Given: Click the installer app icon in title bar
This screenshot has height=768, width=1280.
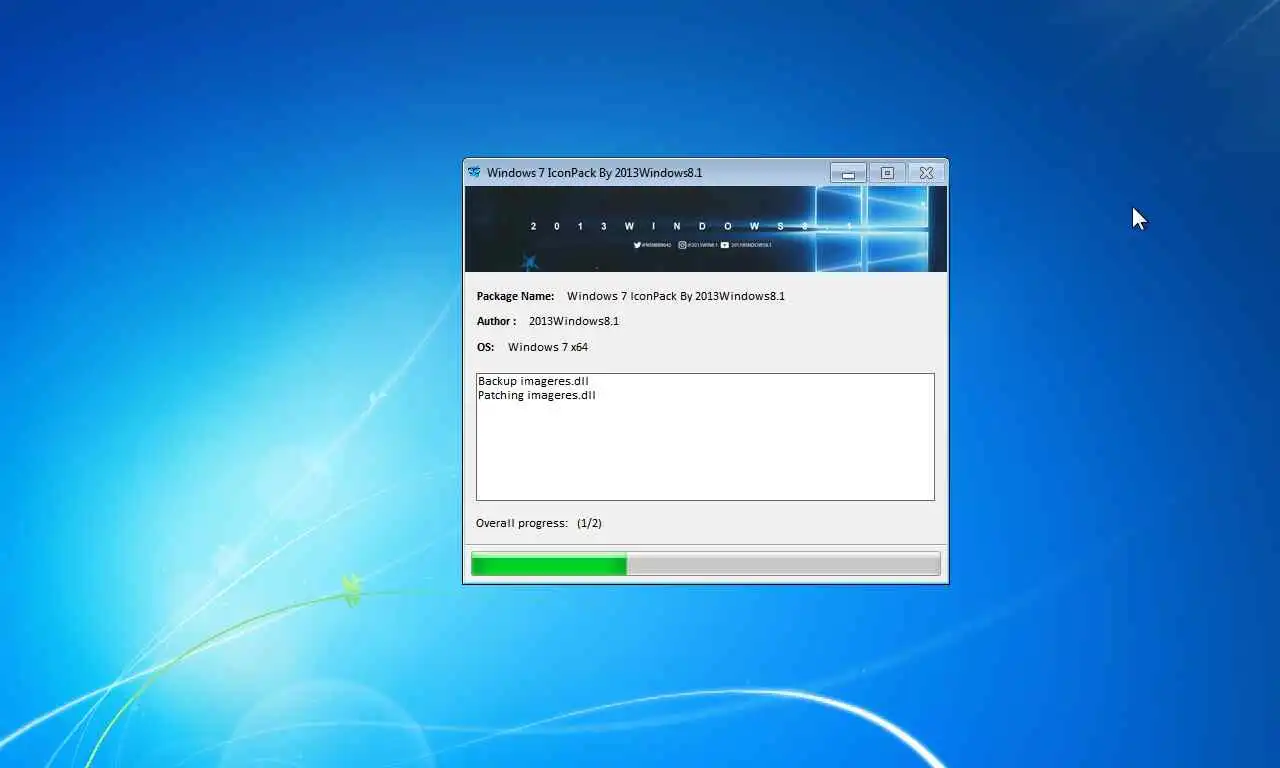Looking at the screenshot, I should (x=474, y=172).
